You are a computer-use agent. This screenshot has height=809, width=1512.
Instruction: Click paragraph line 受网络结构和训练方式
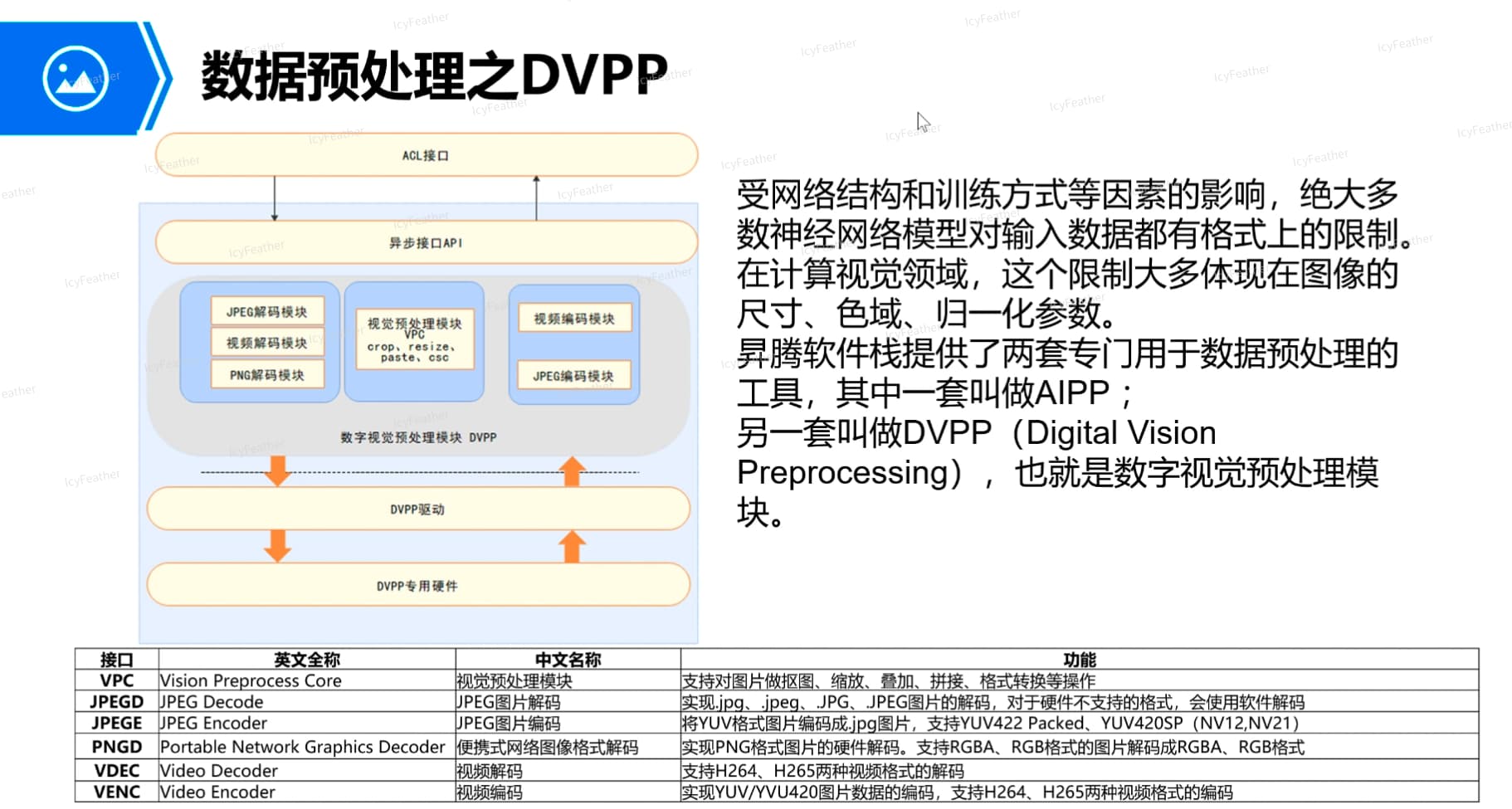[x=1068, y=194]
